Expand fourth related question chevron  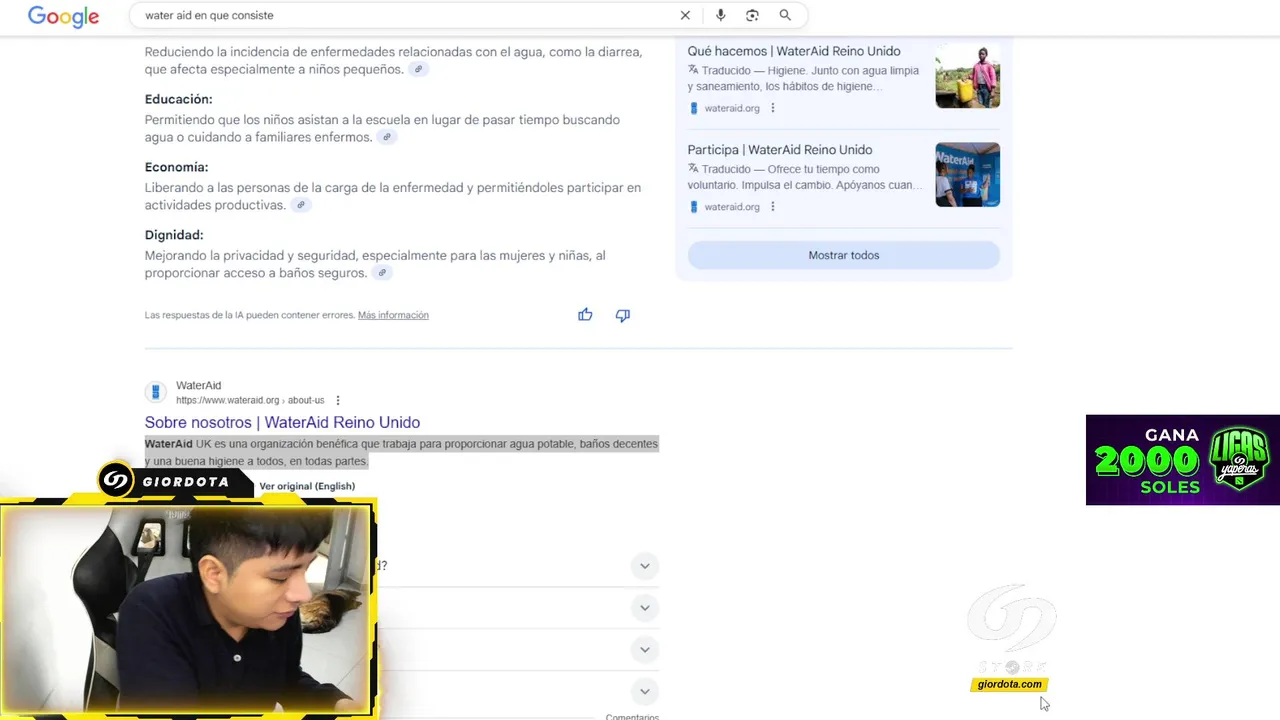coord(645,691)
